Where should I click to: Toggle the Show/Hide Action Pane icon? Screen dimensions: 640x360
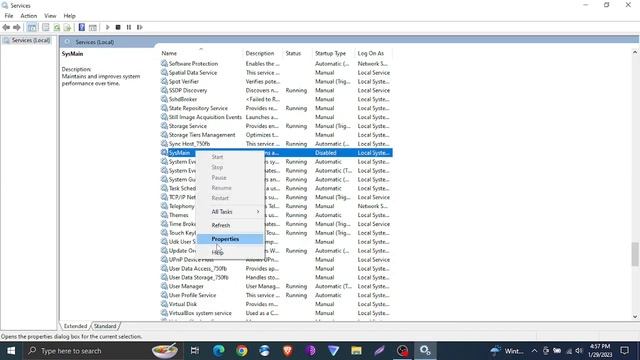(x=93, y=27)
